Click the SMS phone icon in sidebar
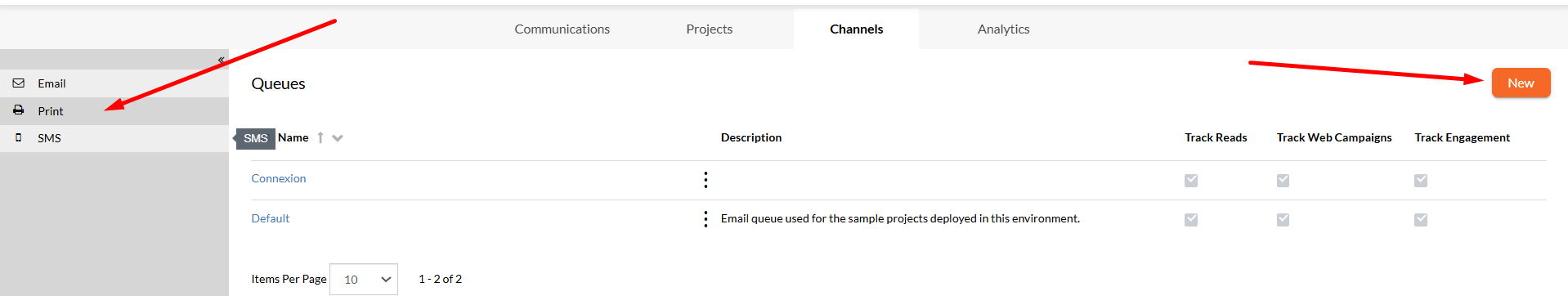The width and height of the screenshot is (1568, 296). [x=18, y=137]
